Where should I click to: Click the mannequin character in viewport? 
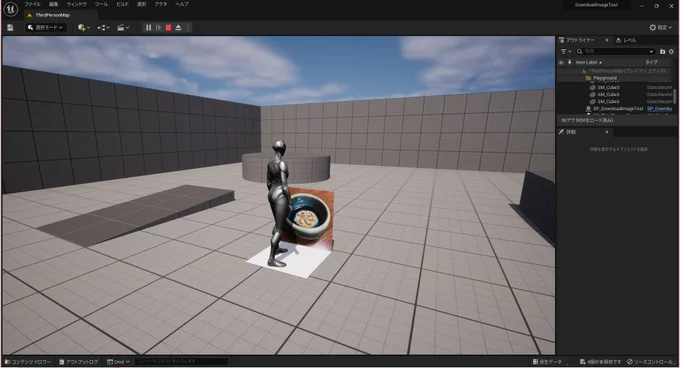(278, 203)
